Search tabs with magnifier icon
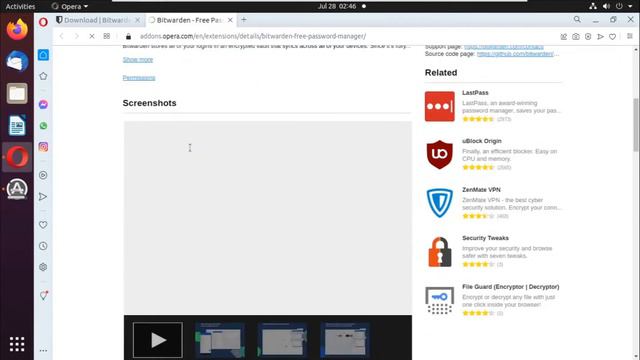 pyautogui.click(x=577, y=20)
